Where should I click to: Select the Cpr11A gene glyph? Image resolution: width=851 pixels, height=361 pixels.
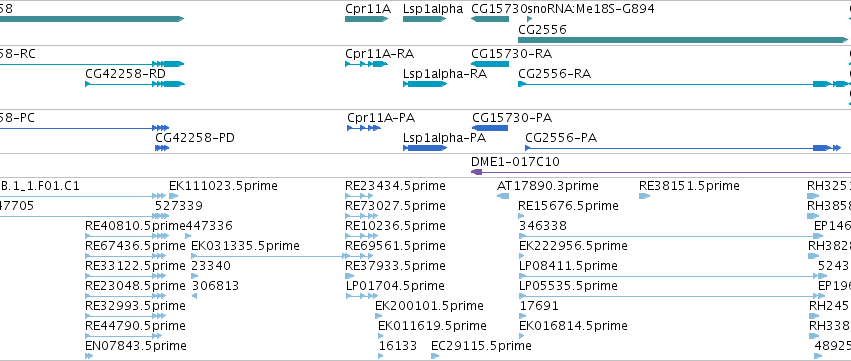click(367, 19)
